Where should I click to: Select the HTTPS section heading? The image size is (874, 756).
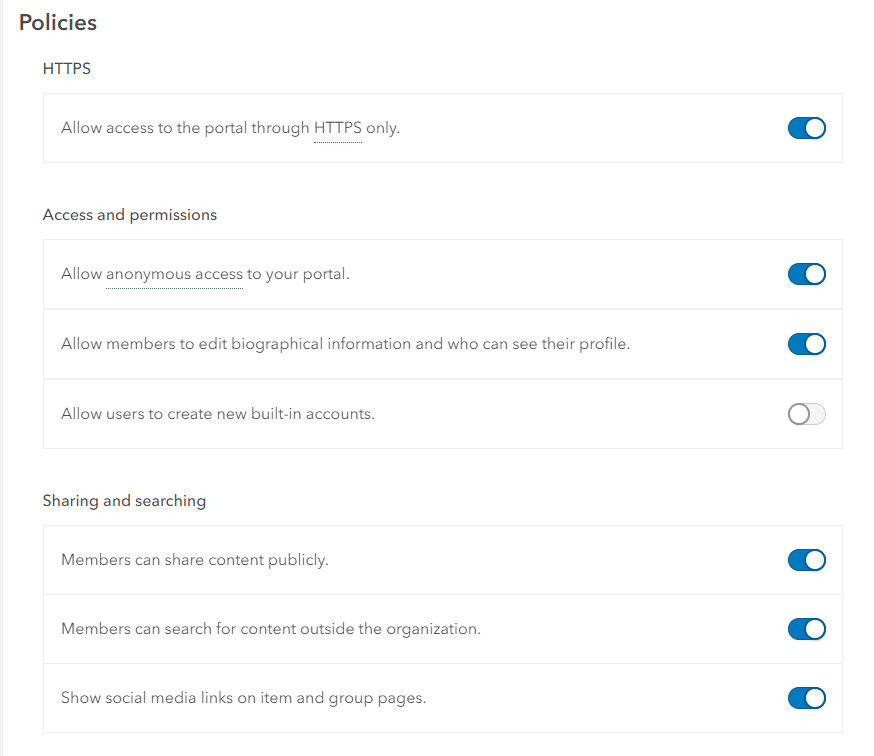(x=67, y=69)
